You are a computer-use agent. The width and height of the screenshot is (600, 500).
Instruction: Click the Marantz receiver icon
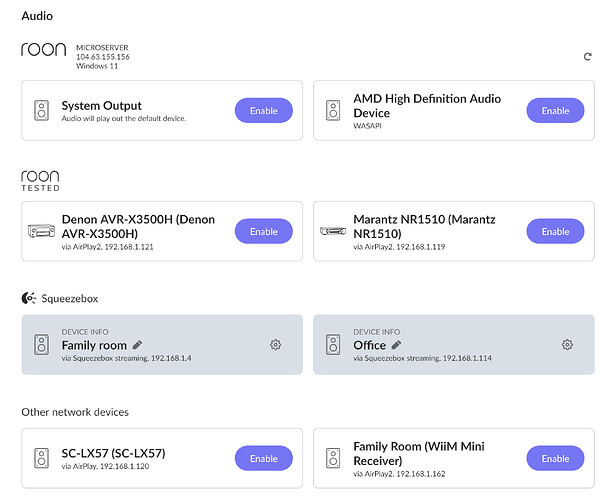(x=333, y=231)
